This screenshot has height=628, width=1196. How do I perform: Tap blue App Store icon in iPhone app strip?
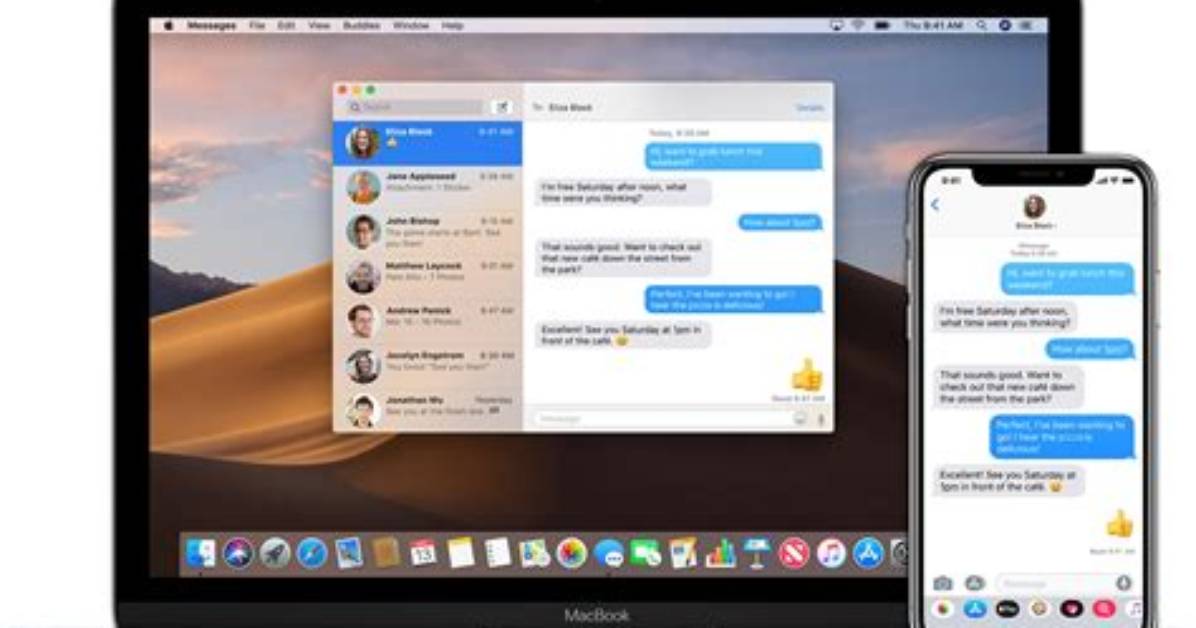coord(976,609)
